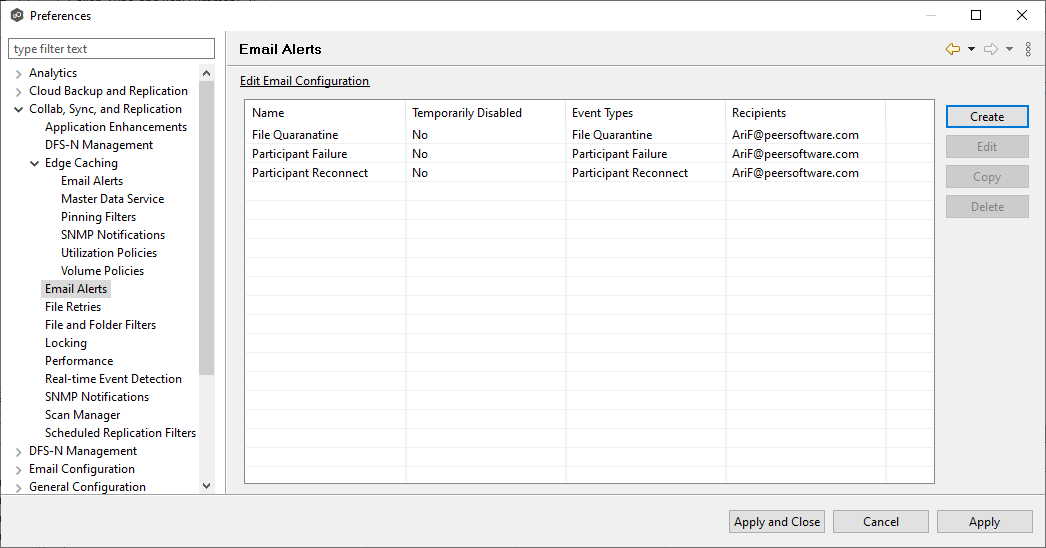Open the Edit Email Configuration link

pos(304,81)
